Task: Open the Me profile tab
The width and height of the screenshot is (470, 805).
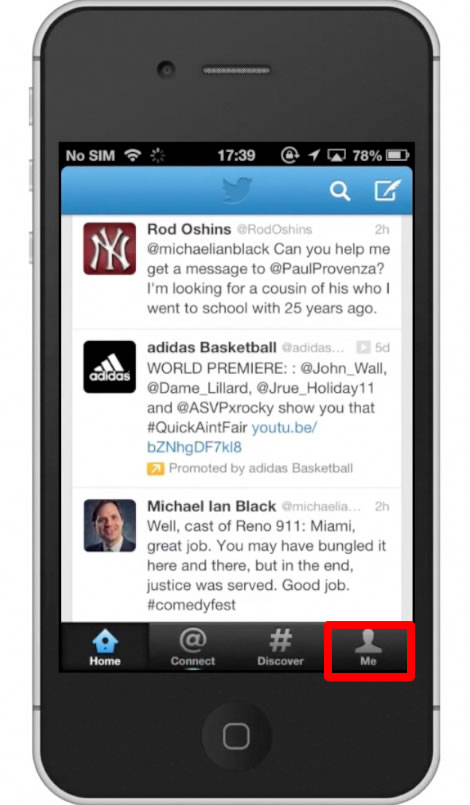Action: click(x=368, y=648)
